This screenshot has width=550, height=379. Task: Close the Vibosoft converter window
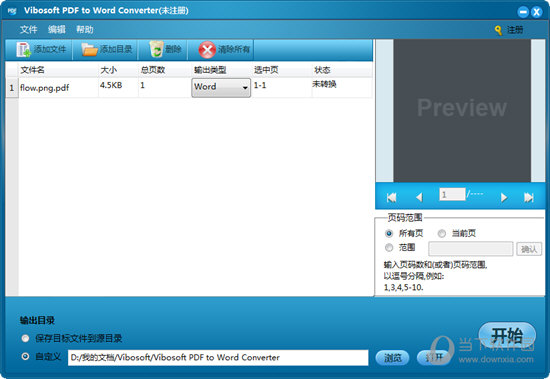click(x=536, y=12)
